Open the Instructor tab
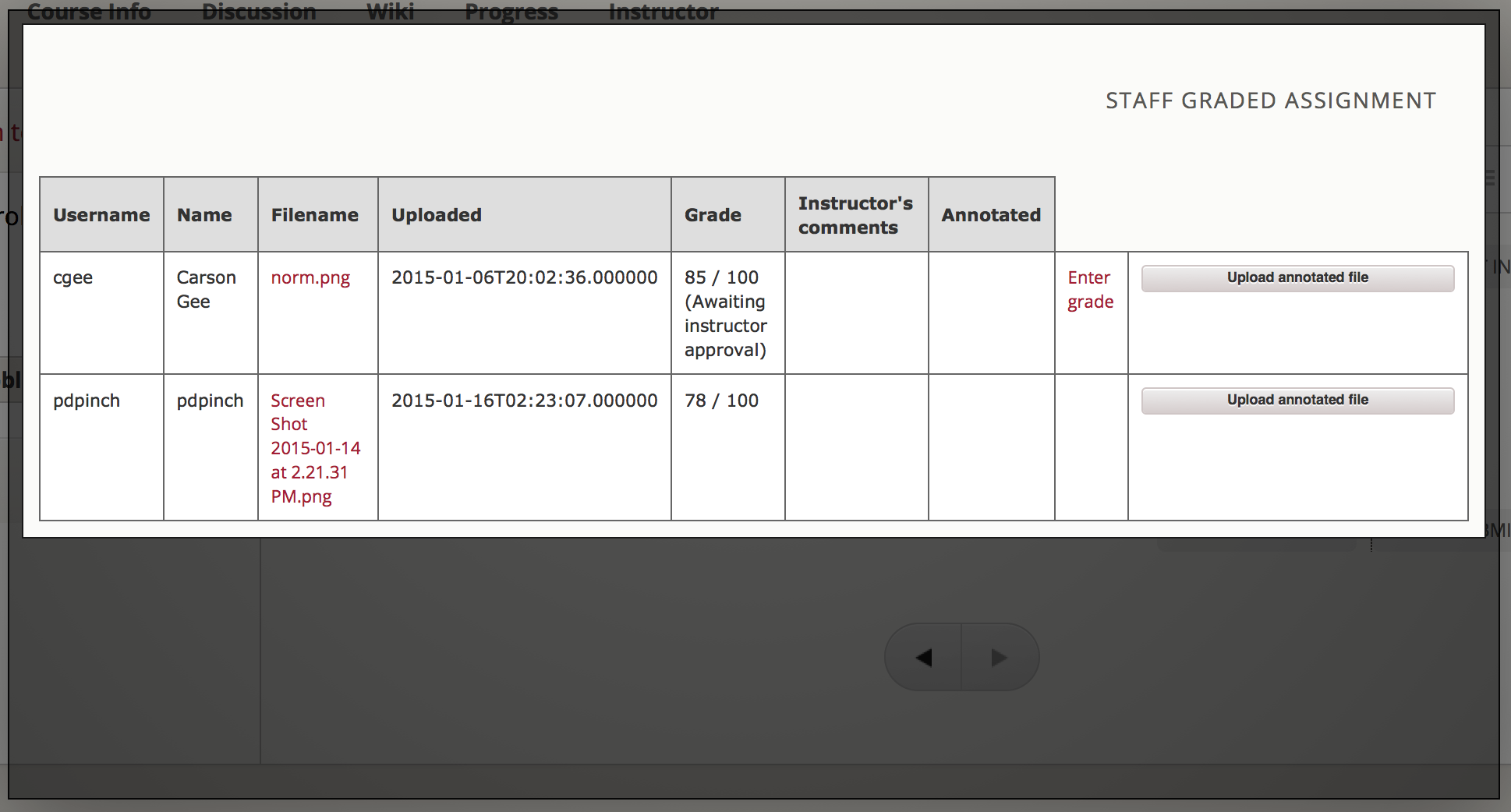This screenshot has height=812, width=1511. (663, 12)
